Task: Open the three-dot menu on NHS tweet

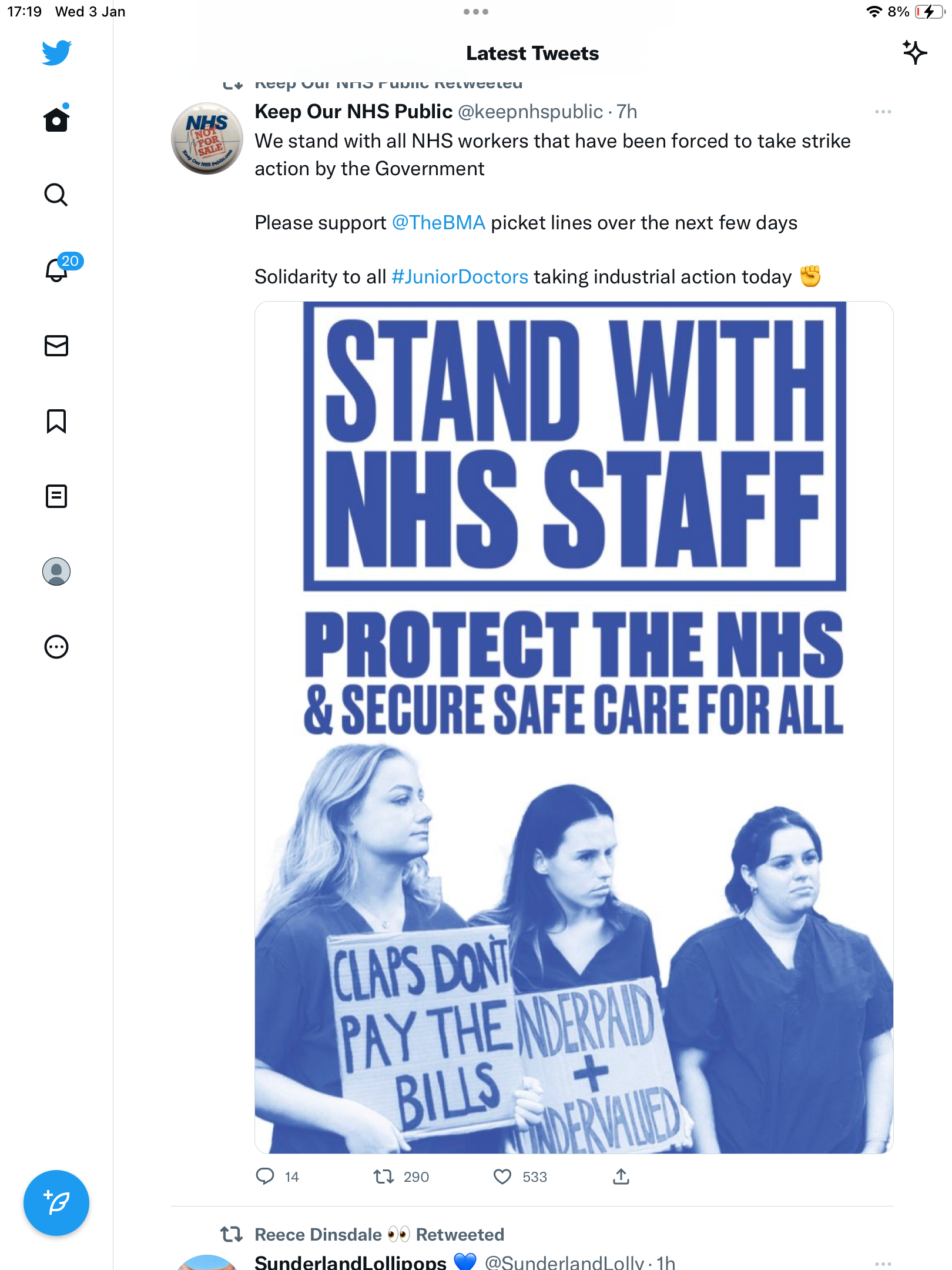Action: pos(883,112)
